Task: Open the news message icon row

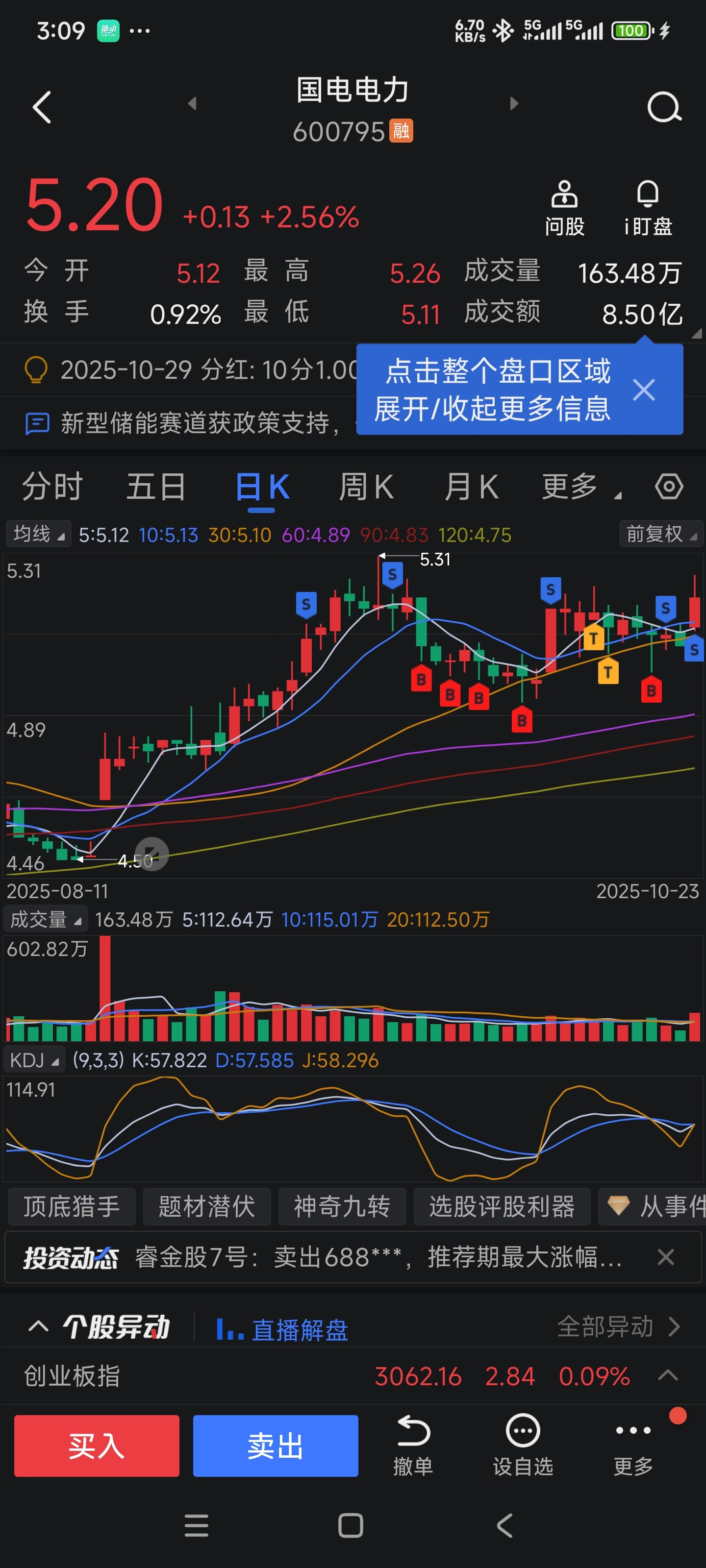Action: click(37, 423)
